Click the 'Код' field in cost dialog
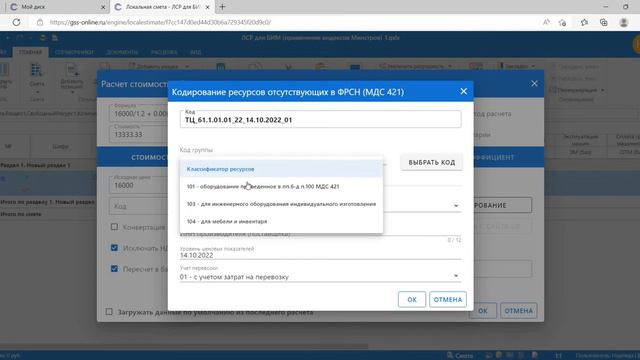This screenshot has width=640, height=360. 139,206
